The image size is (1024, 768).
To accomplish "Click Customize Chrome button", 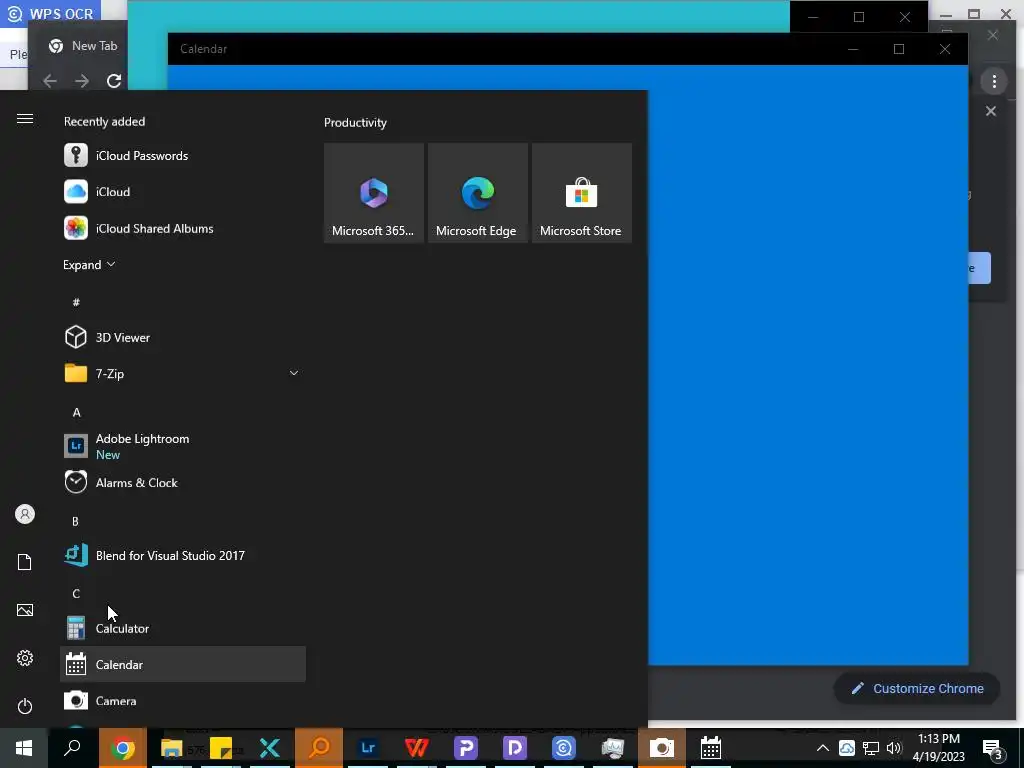I will click(917, 688).
